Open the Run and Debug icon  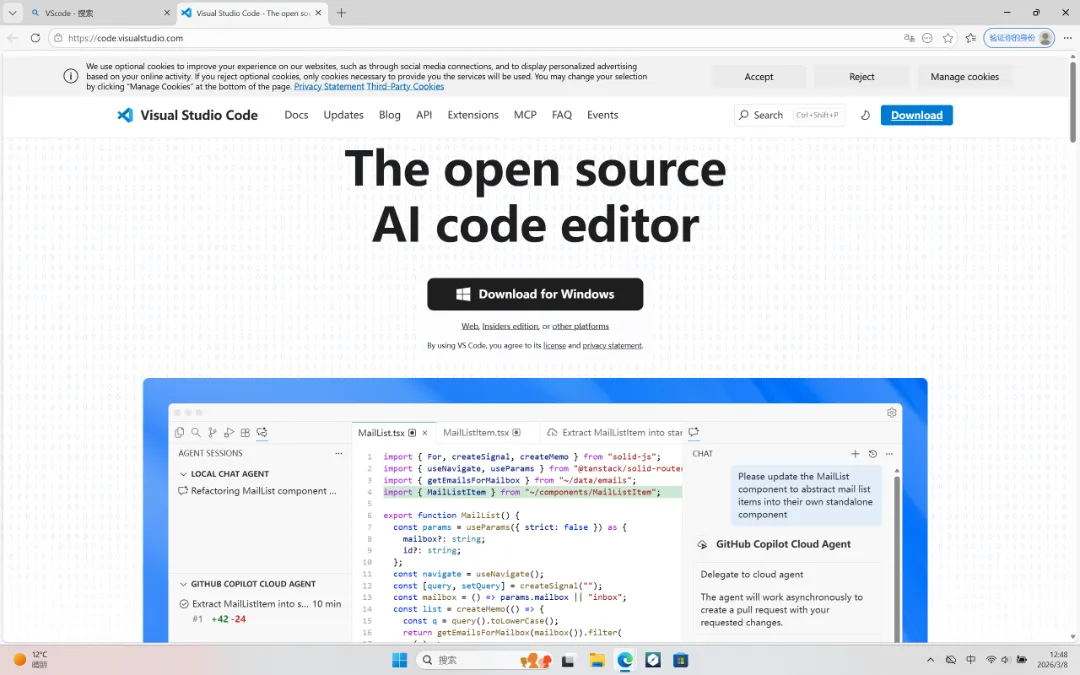point(229,433)
